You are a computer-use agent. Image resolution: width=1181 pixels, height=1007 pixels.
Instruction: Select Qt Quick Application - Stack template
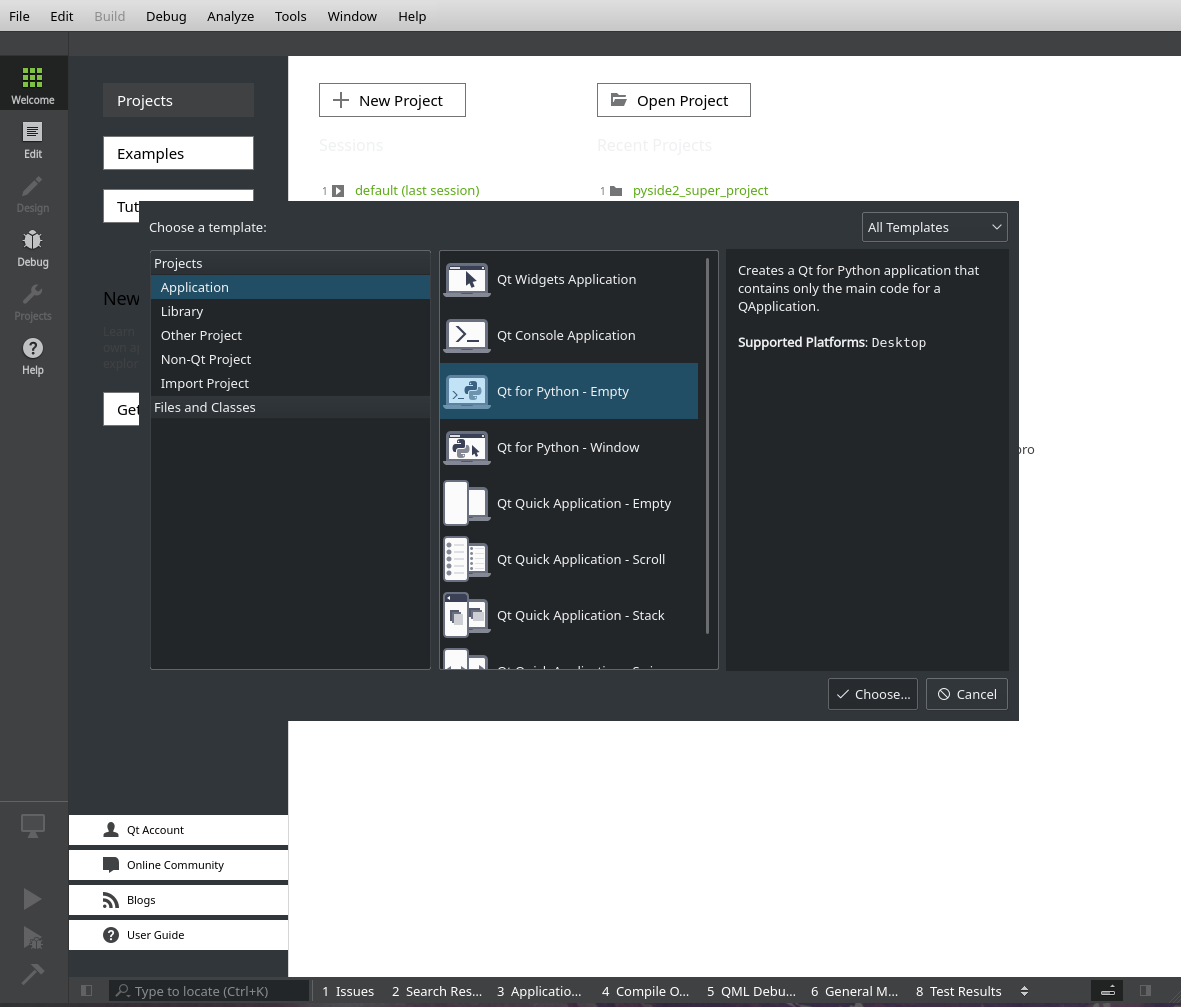569,615
